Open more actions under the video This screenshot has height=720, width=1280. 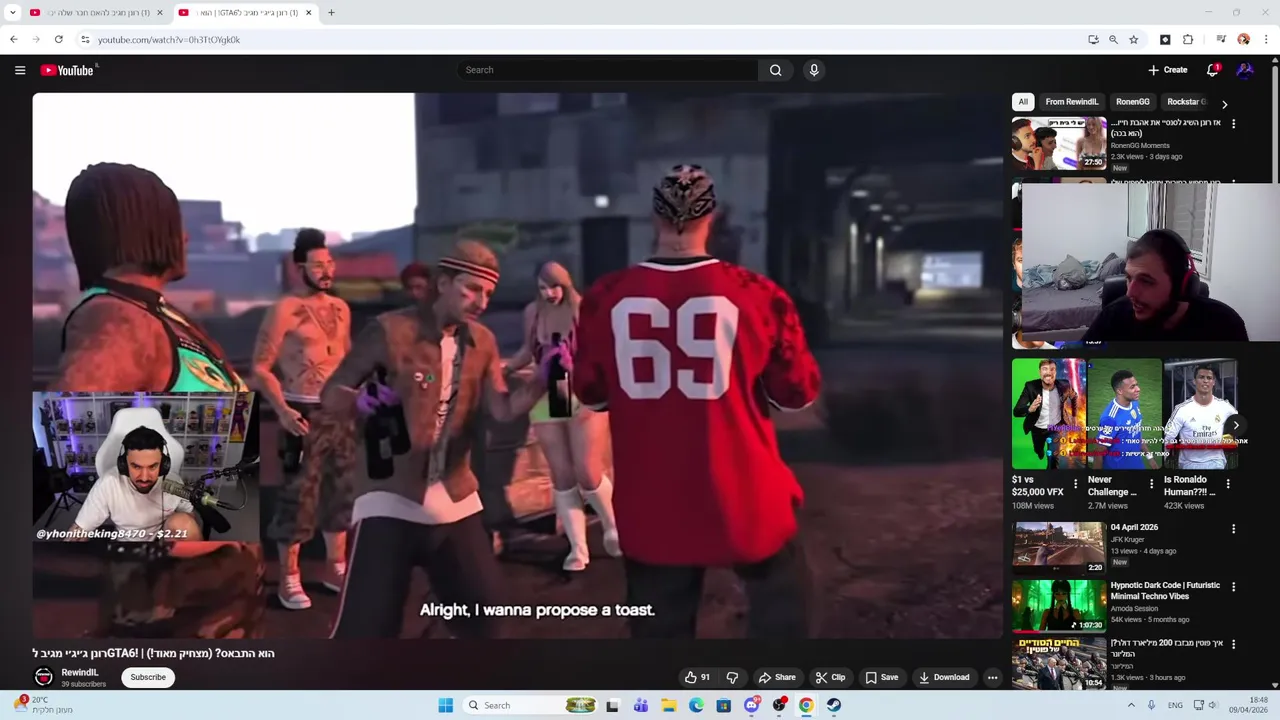pos(992,677)
